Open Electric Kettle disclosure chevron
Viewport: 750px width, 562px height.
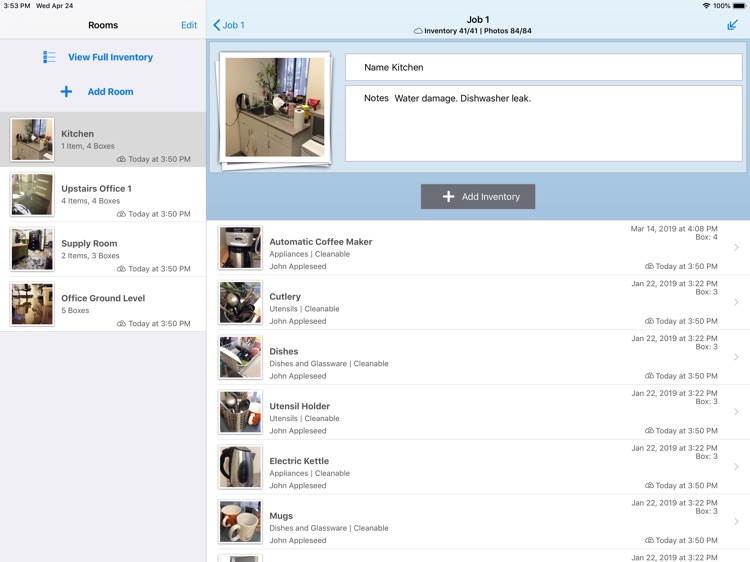(x=736, y=467)
